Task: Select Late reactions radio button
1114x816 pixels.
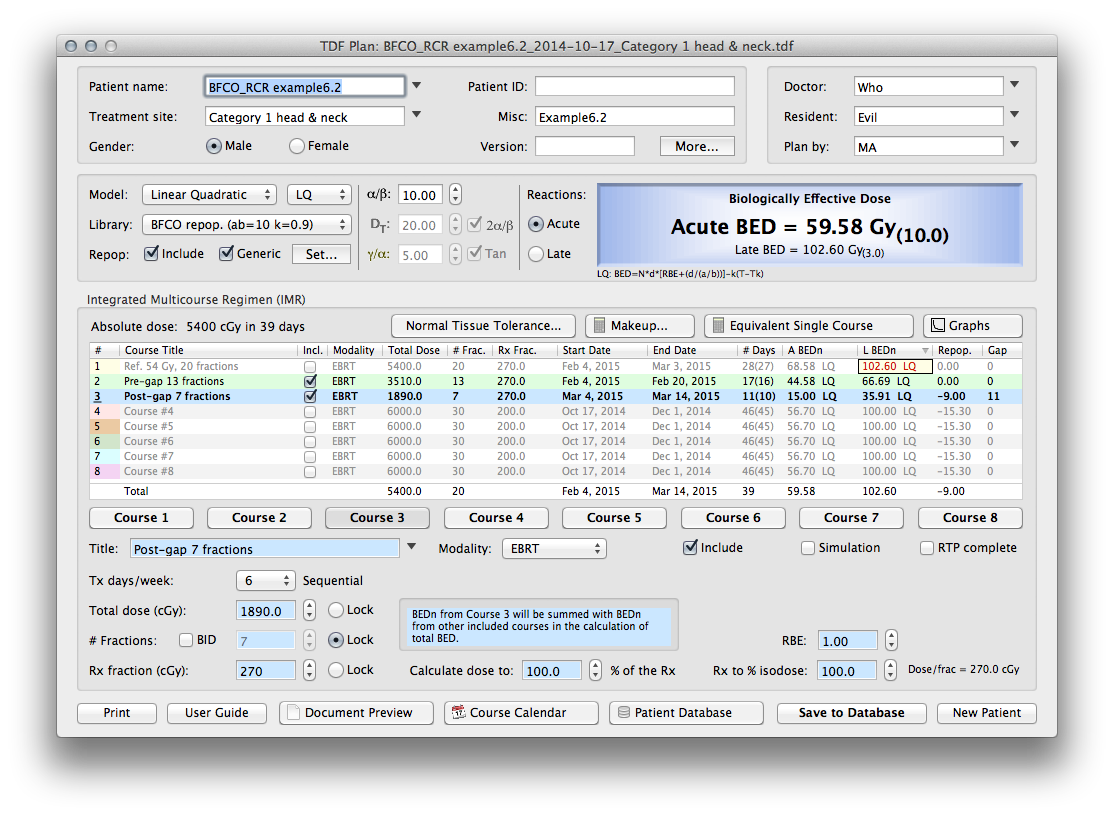Action: pos(536,254)
